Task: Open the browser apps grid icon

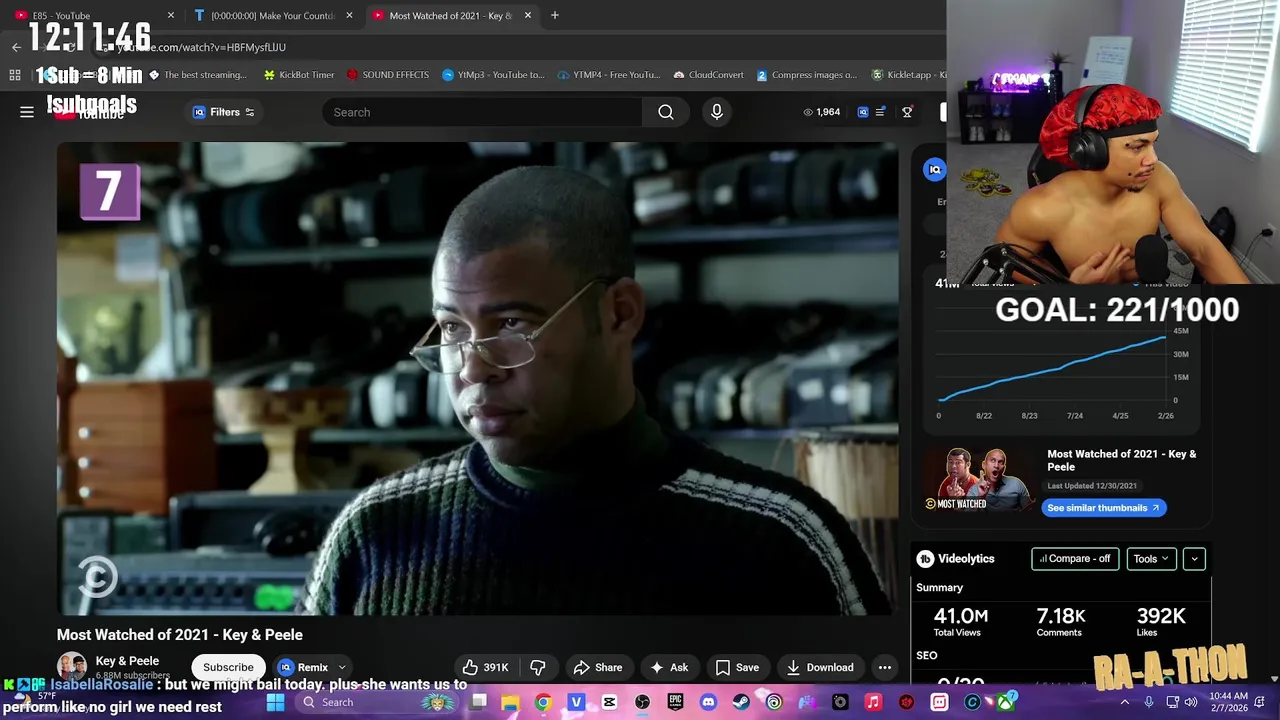Action: click(x=15, y=75)
